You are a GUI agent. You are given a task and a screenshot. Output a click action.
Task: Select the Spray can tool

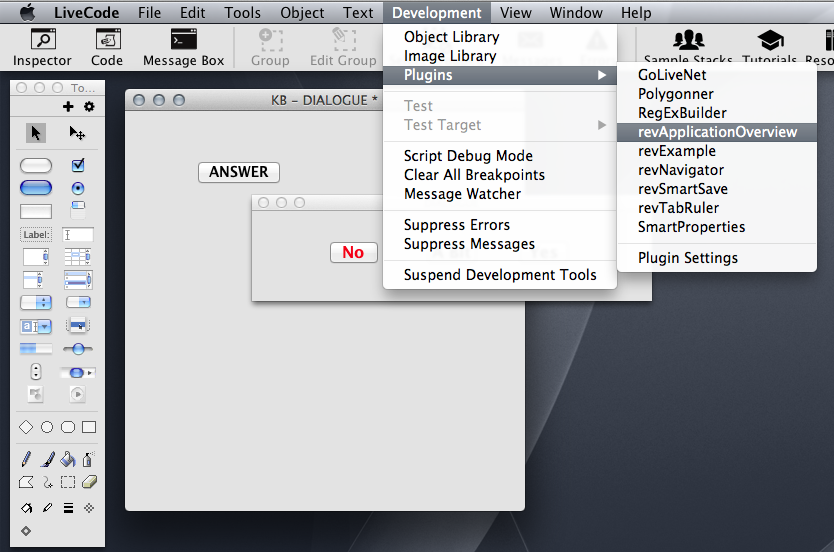88,459
